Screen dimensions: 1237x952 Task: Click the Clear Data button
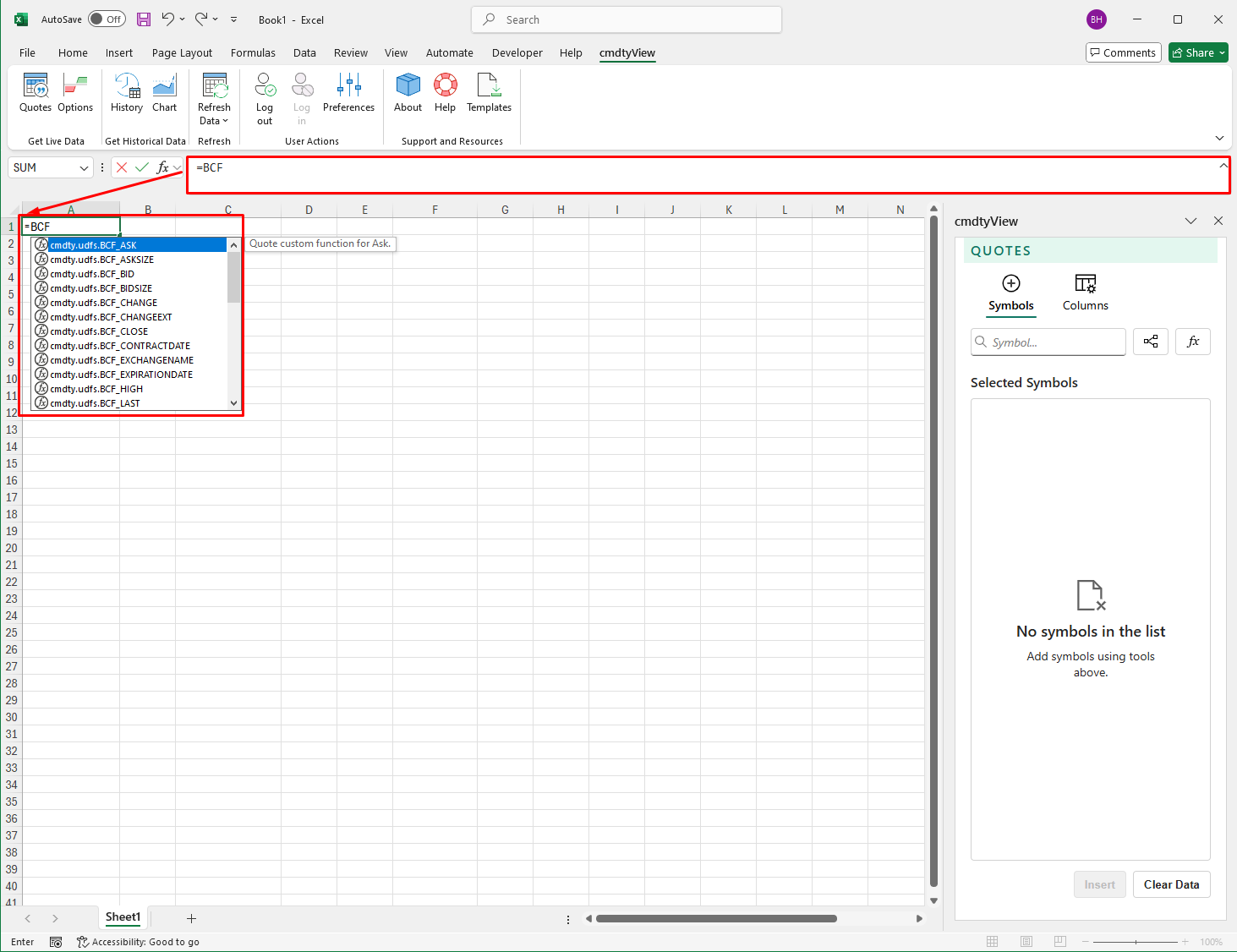(1171, 884)
